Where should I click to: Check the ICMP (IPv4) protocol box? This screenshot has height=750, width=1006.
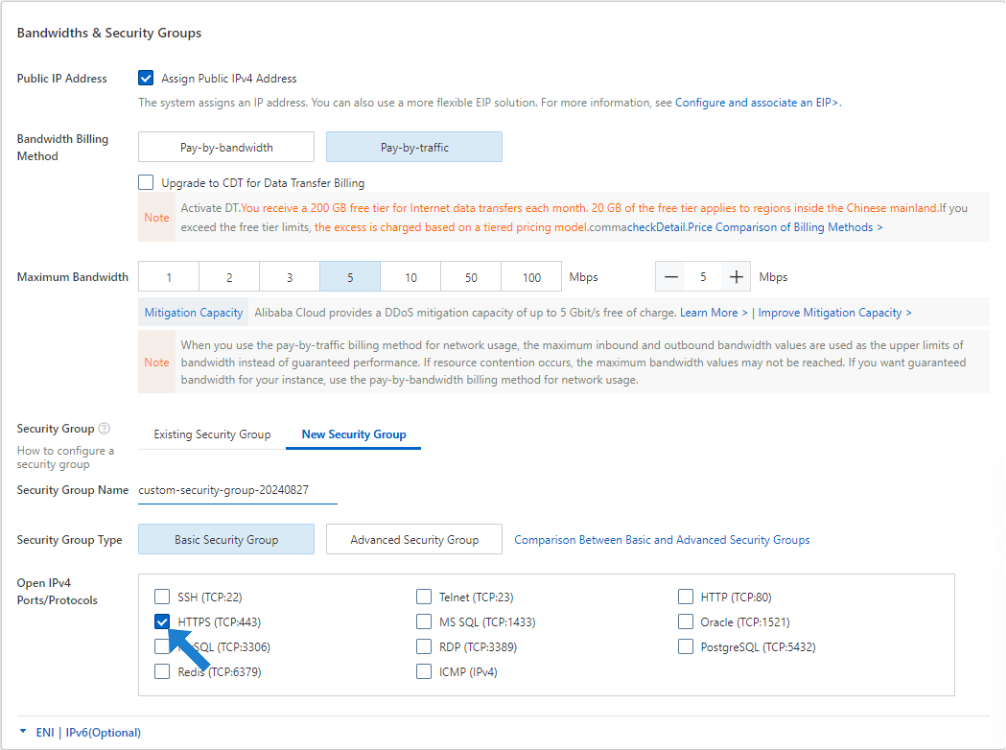coord(424,672)
